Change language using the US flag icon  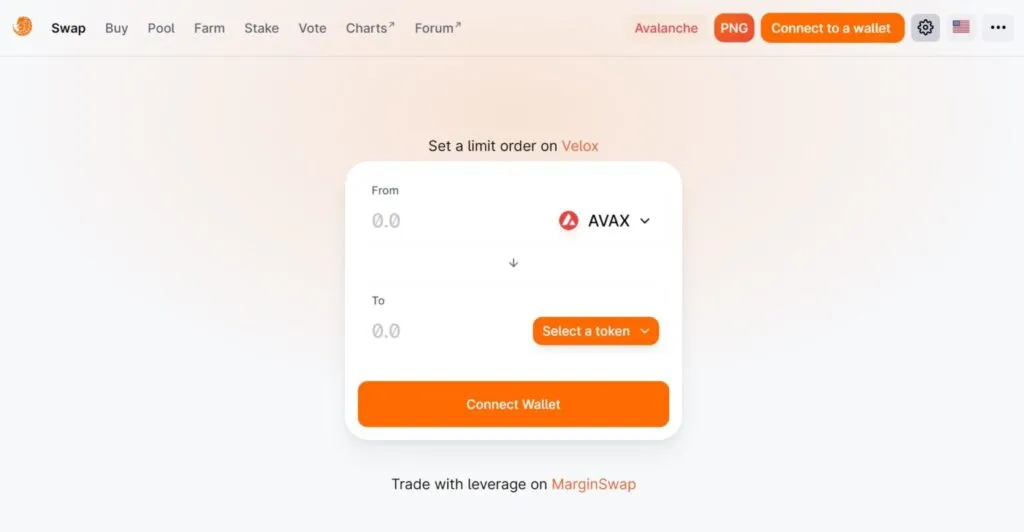tap(961, 27)
